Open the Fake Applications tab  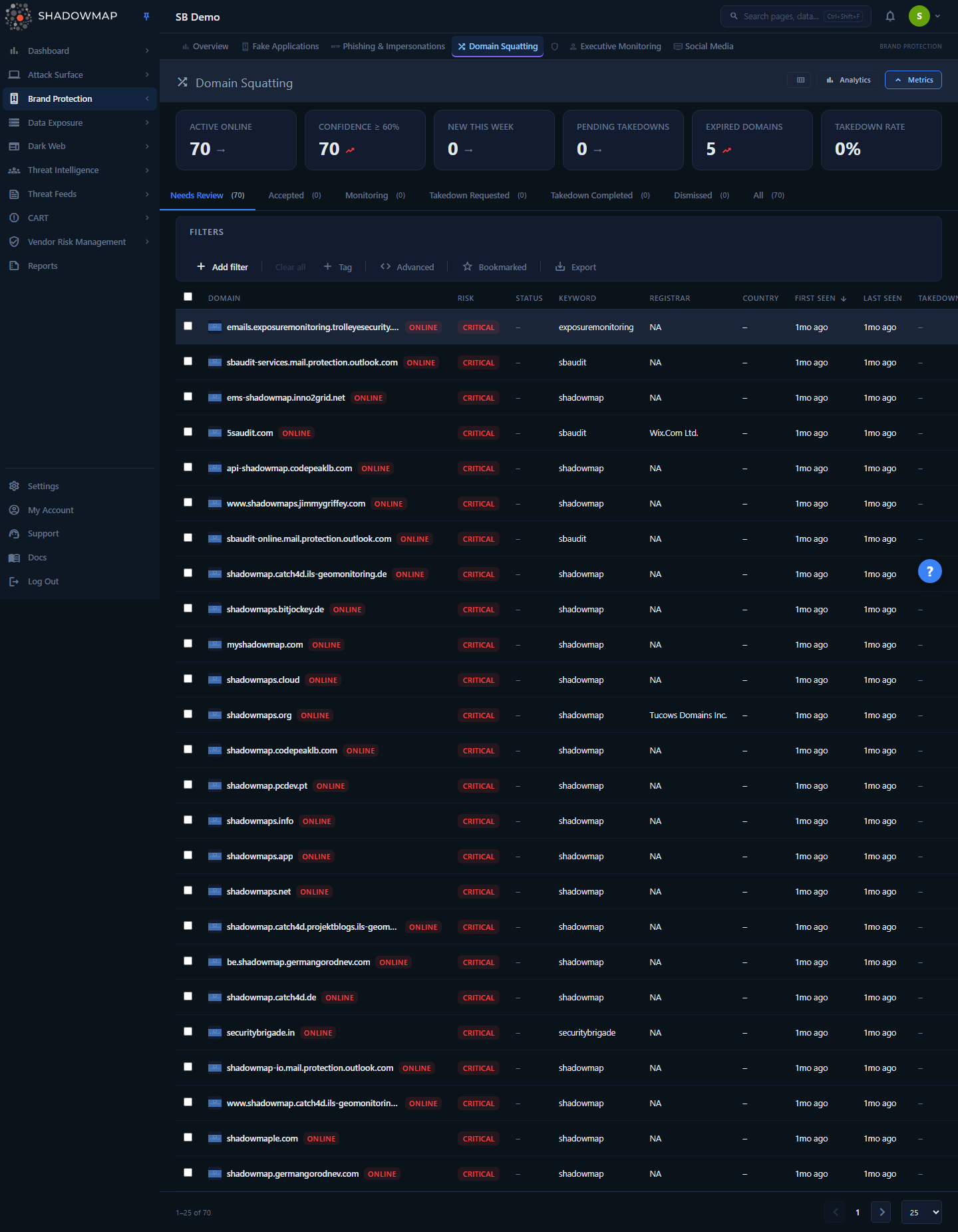(280, 47)
